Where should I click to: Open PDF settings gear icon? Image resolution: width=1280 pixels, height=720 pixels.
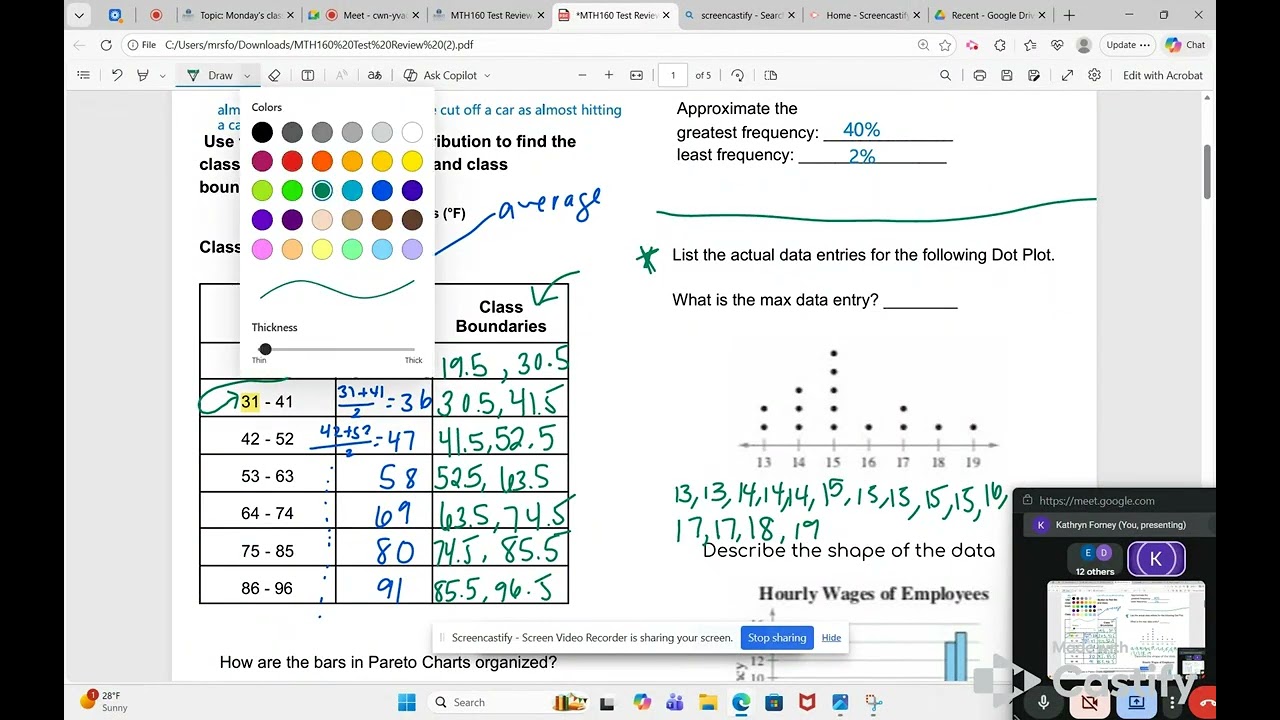coord(1094,75)
